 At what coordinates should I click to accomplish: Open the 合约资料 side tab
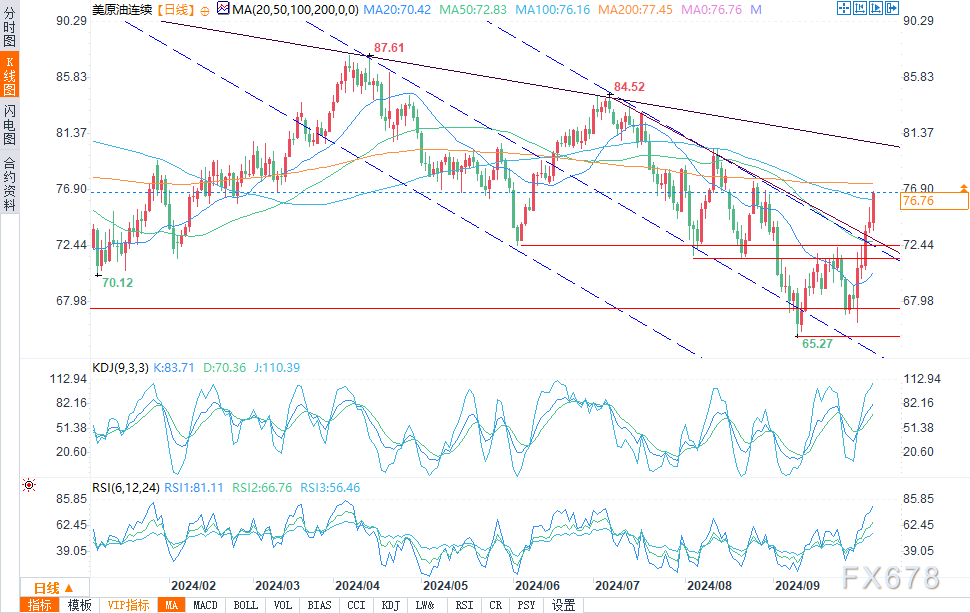(x=9, y=184)
